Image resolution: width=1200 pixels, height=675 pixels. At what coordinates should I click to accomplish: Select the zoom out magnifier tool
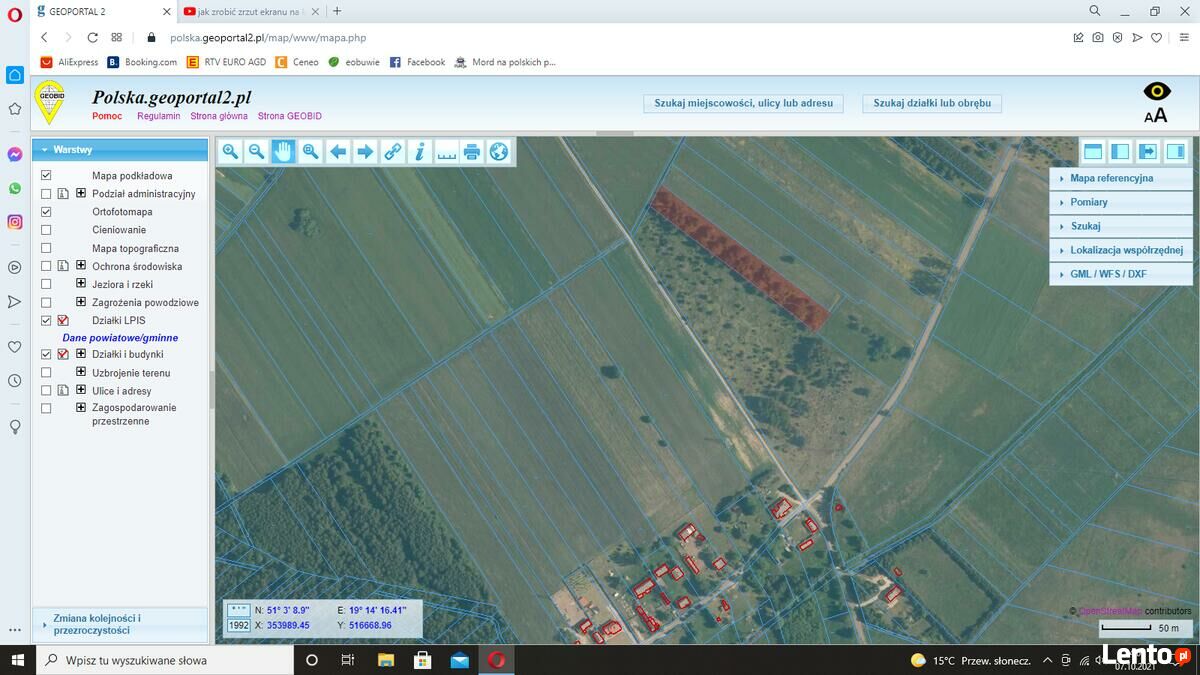(x=256, y=151)
